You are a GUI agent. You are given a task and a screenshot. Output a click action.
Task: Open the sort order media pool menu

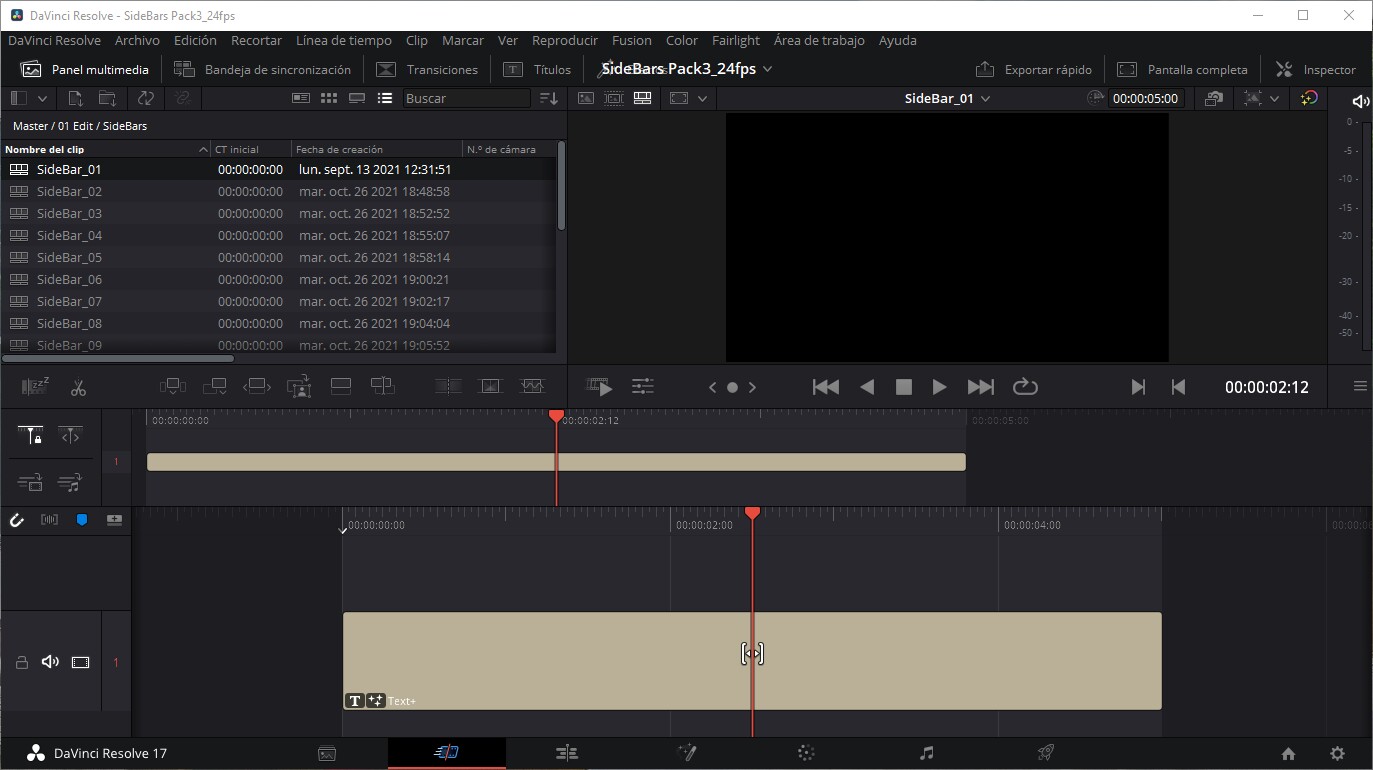pyautogui.click(x=549, y=98)
